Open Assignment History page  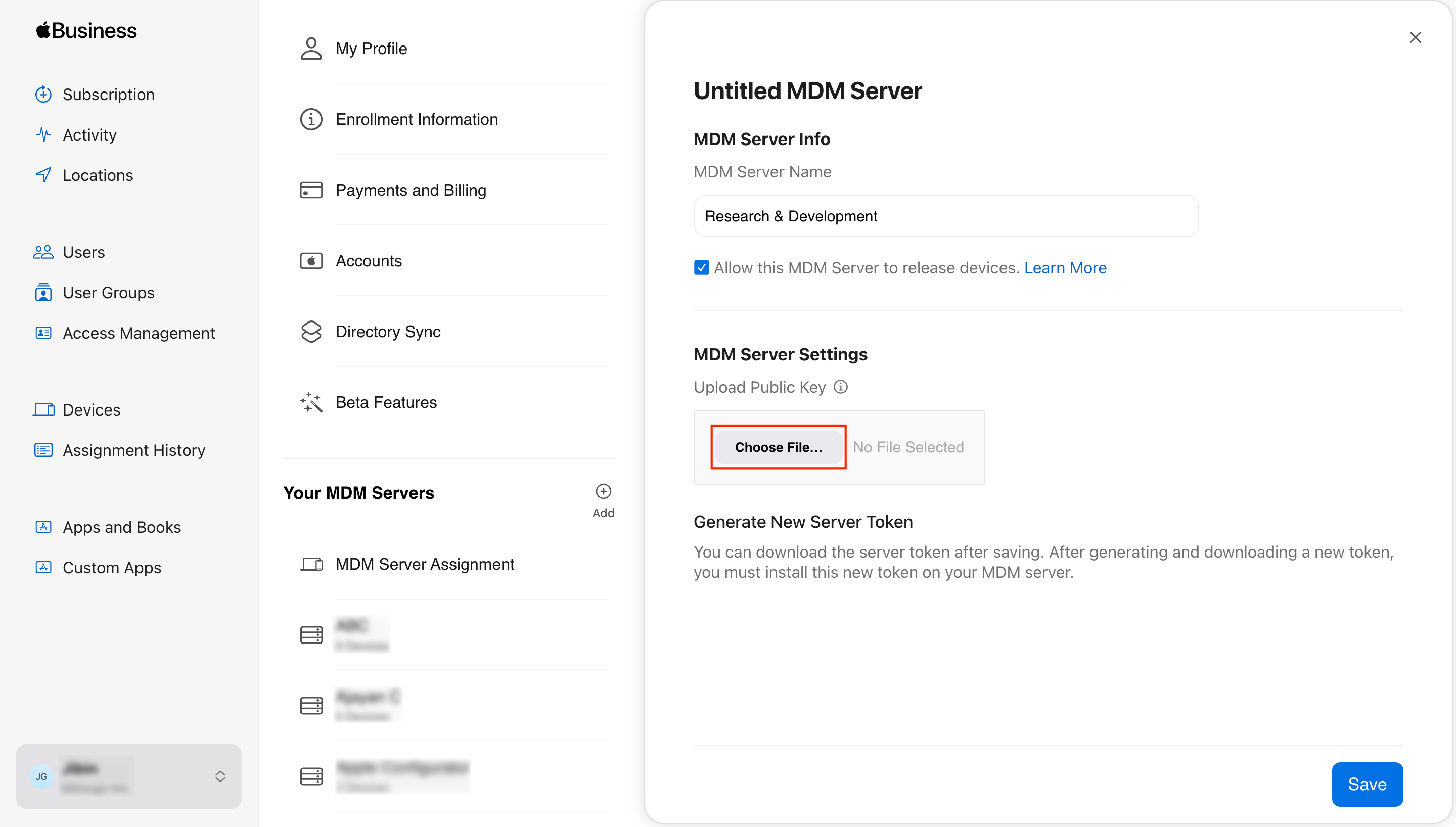click(x=134, y=450)
